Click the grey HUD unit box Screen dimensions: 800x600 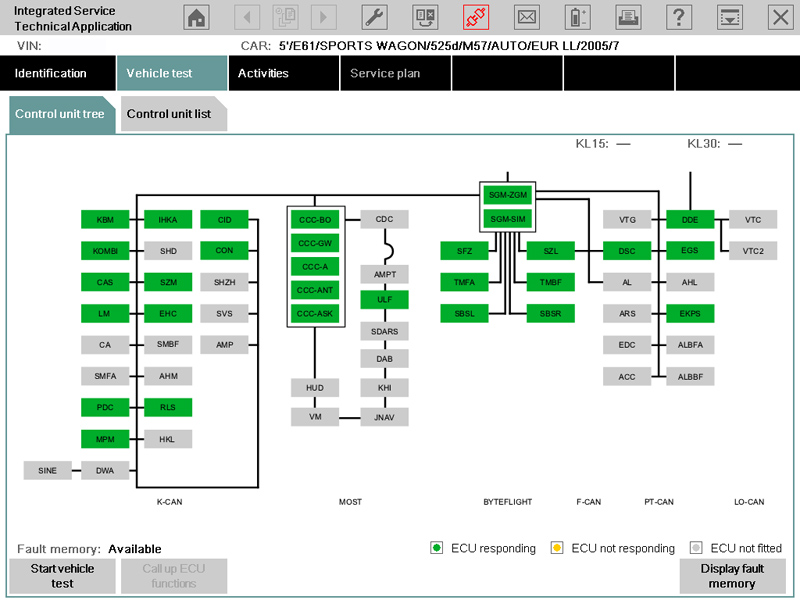[315, 388]
